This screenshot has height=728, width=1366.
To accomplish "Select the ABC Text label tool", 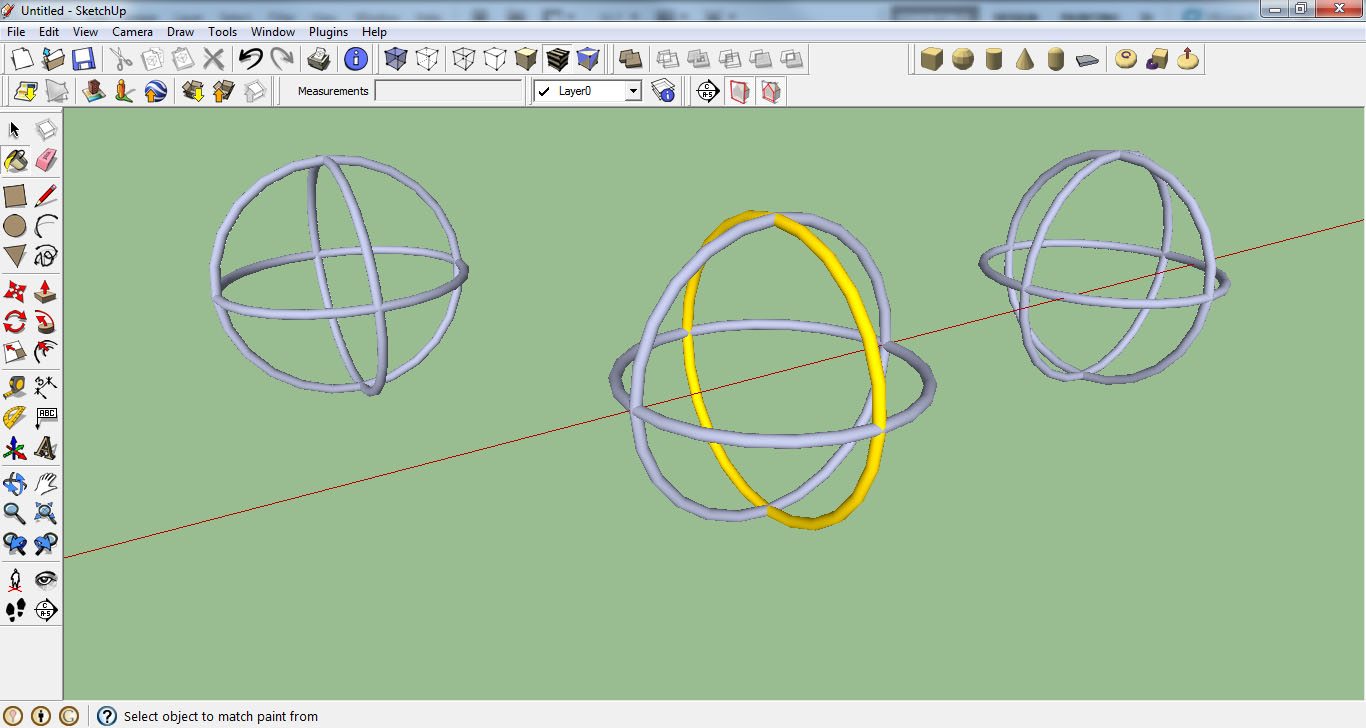I will pyautogui.click(x=46, y=417).
